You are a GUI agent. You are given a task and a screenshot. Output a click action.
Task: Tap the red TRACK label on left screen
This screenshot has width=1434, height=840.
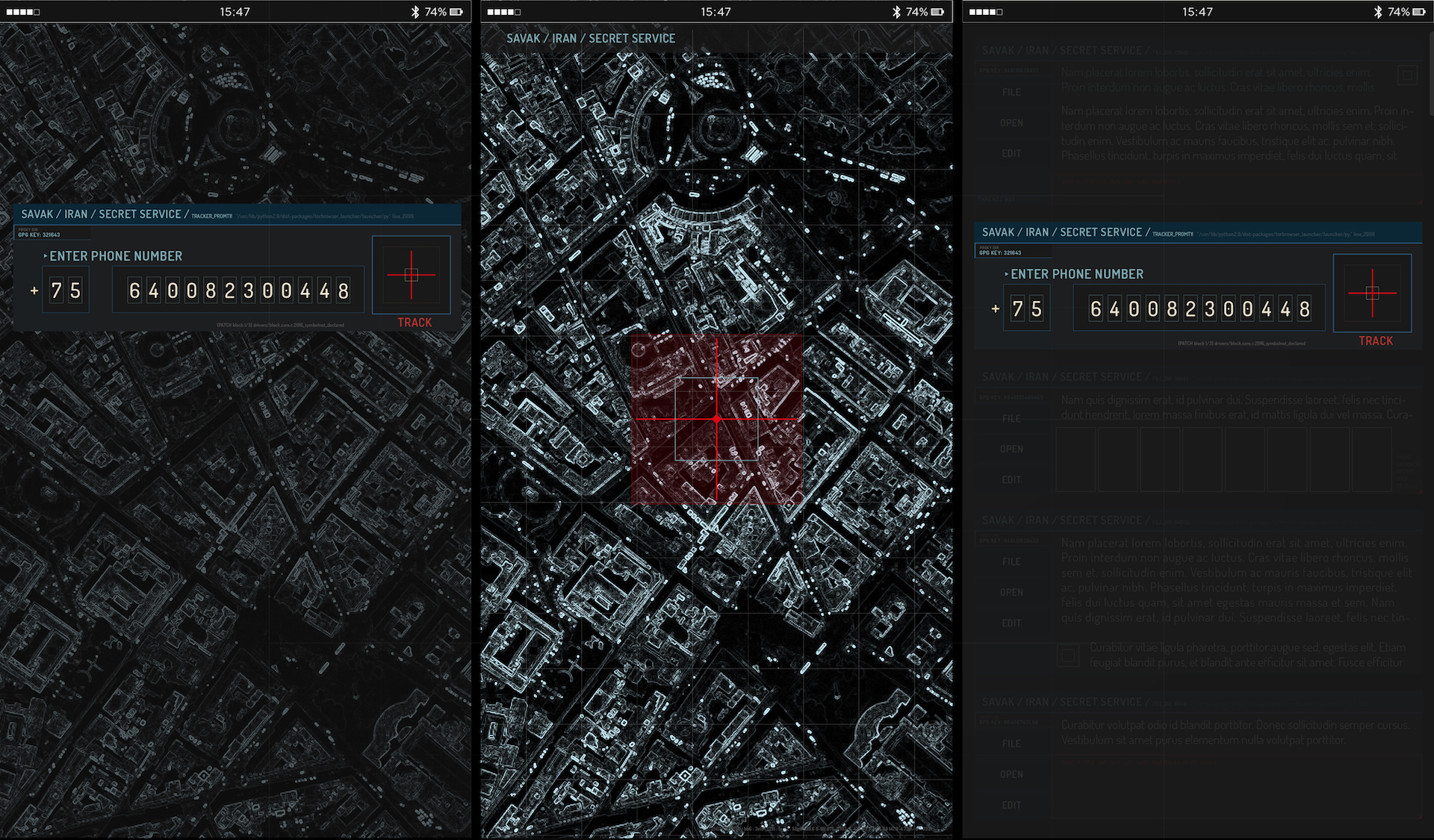point(415,323)
